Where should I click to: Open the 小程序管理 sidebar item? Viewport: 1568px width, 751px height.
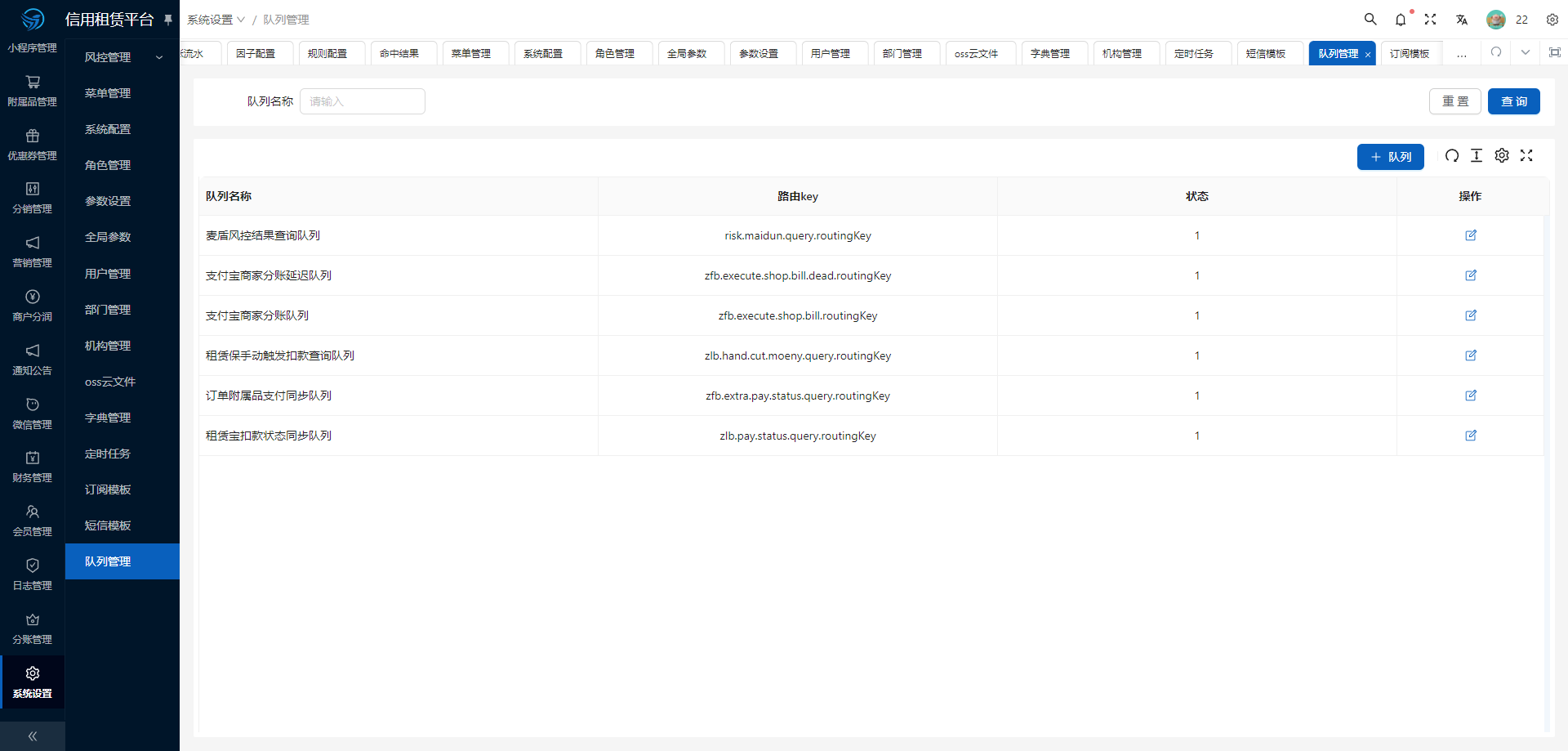coord(33,47)
